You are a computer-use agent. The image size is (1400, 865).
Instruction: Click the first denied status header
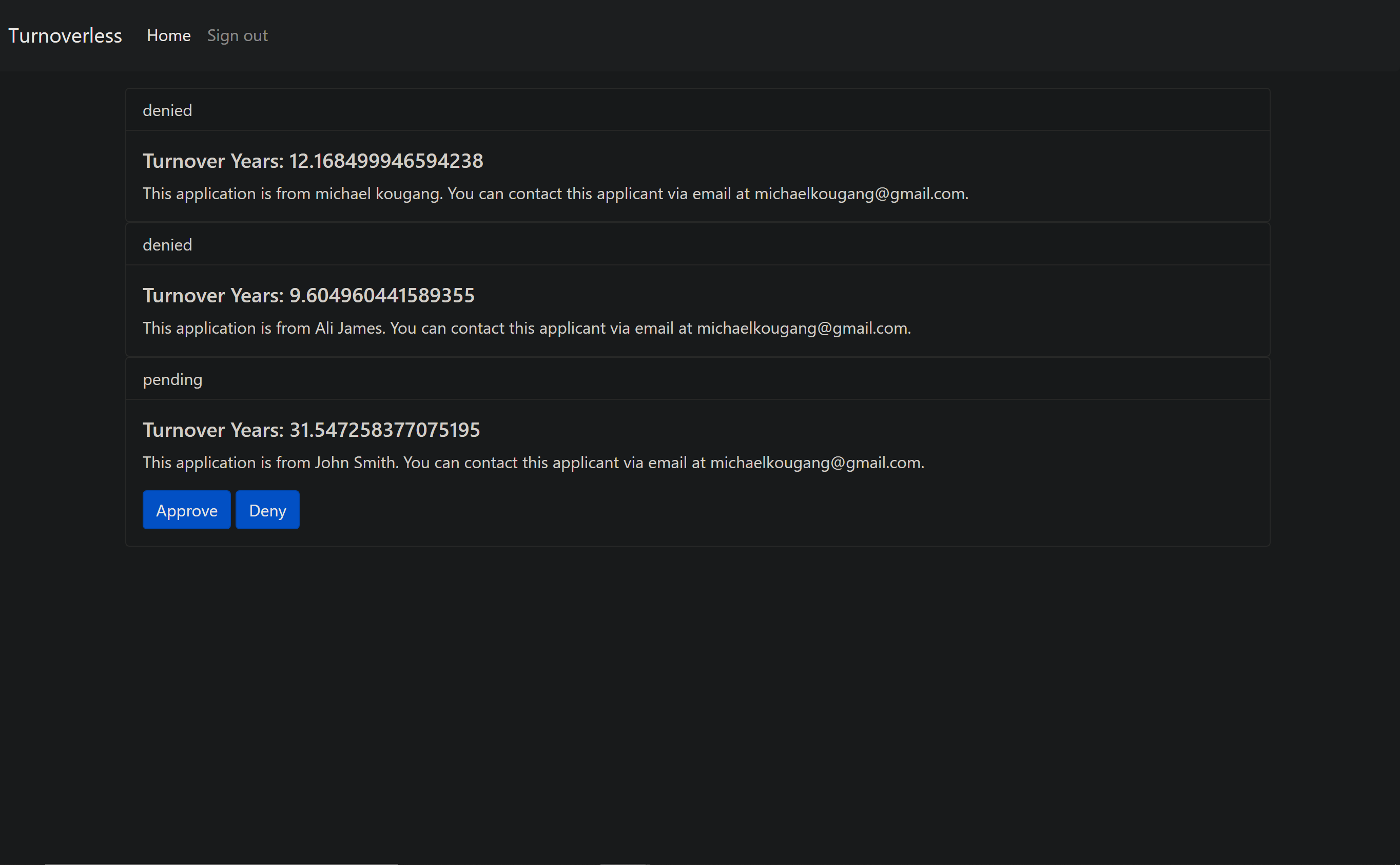click(x=167, y=110)
